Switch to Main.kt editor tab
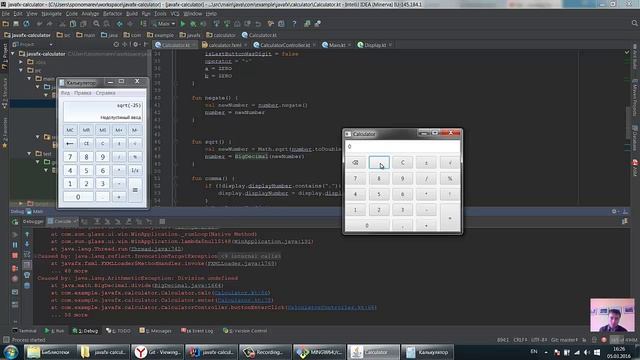Image resolution: width=640 pixels, height=360 pixels. pyautogui.click(x=336, y=45)
